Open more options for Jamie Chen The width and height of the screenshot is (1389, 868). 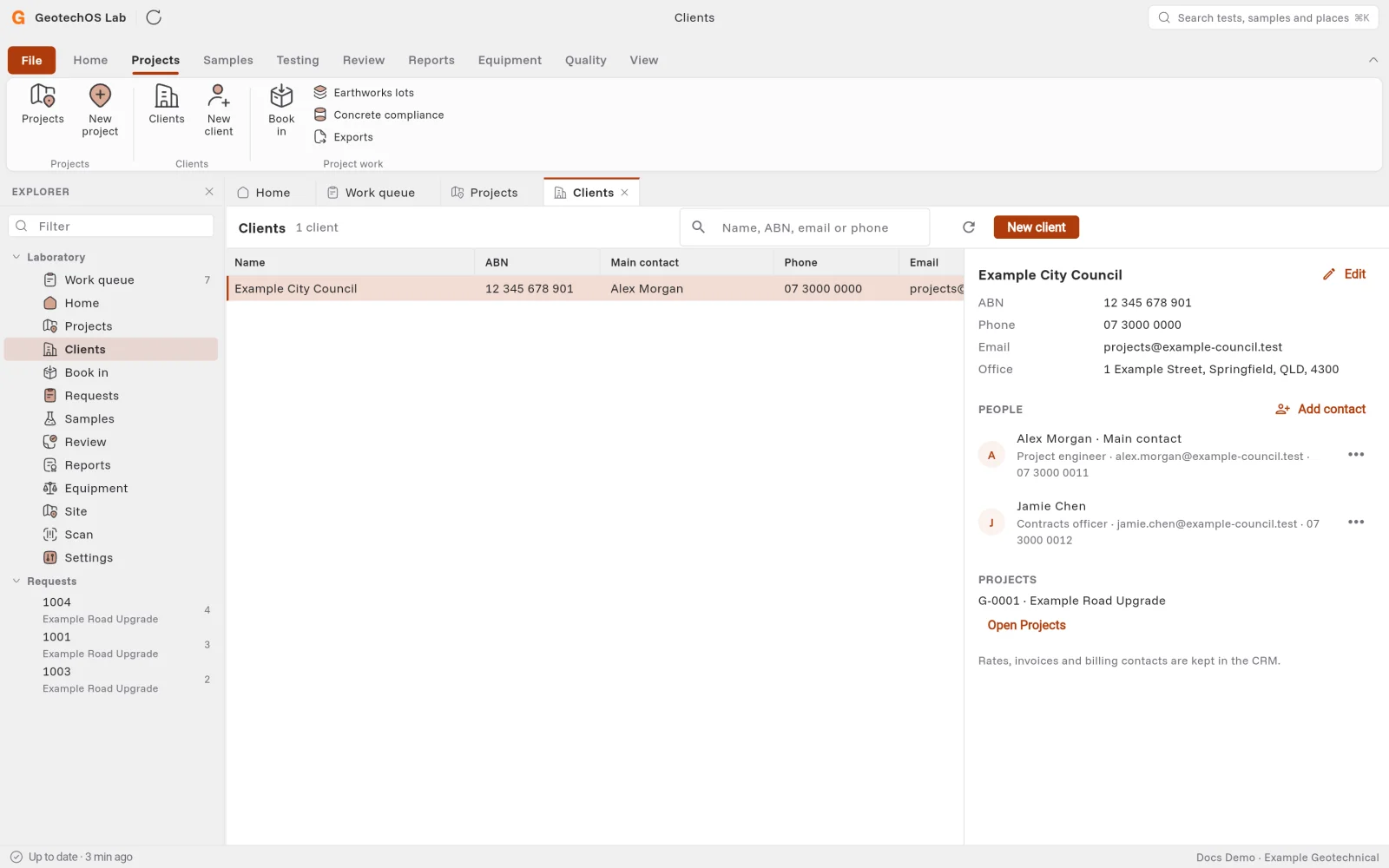[1356, 523]
